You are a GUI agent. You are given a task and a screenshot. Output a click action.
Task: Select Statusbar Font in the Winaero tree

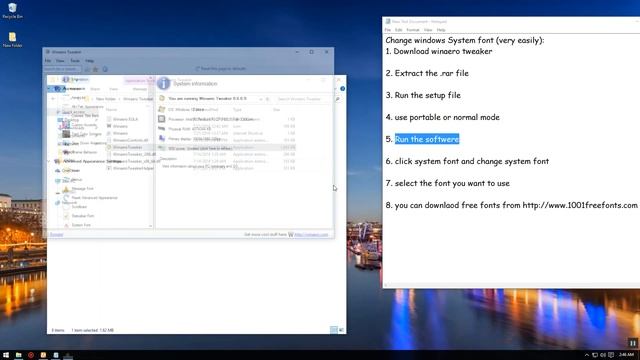[82, 216]
